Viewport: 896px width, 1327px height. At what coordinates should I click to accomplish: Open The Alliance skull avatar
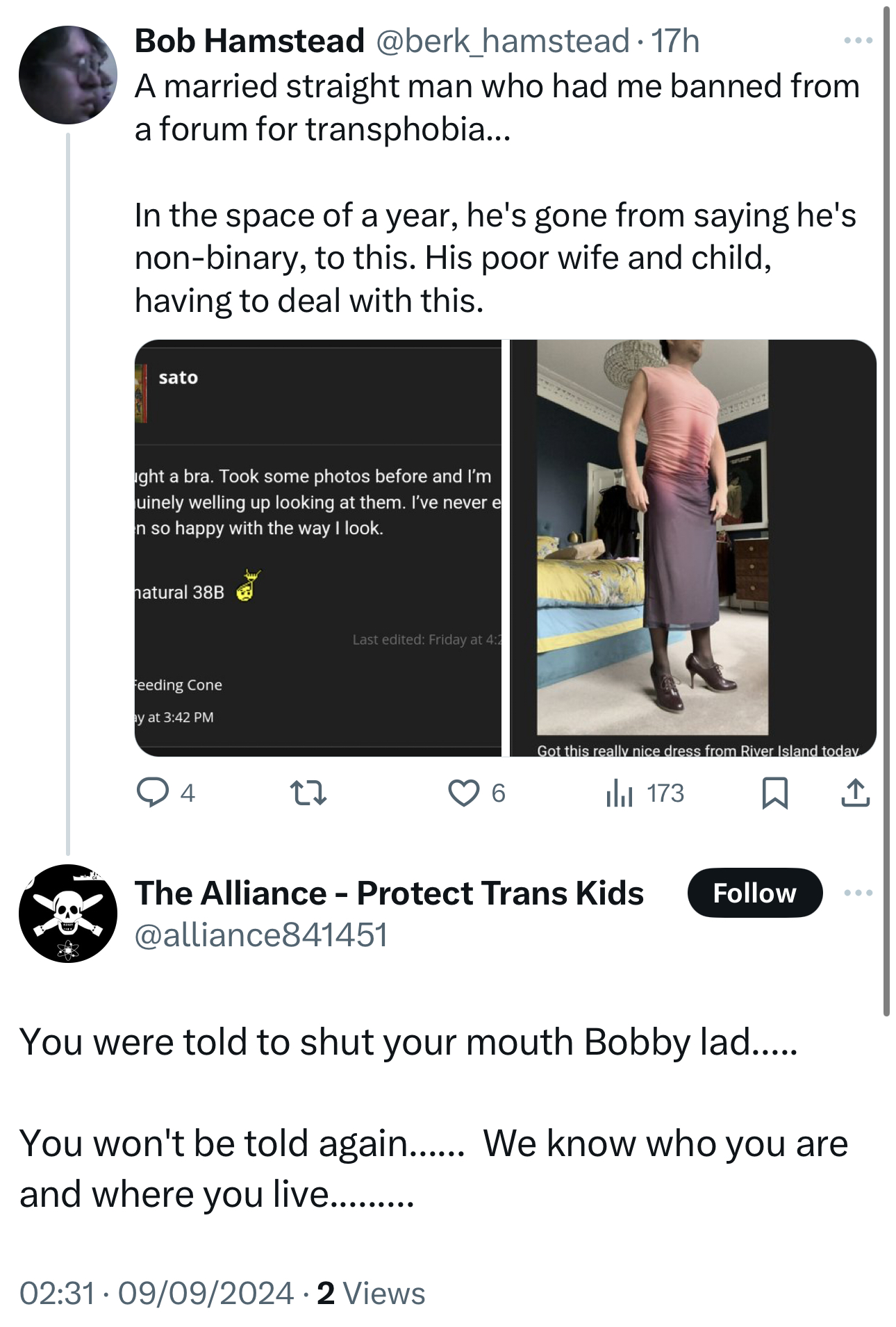[x=68, y=913]
